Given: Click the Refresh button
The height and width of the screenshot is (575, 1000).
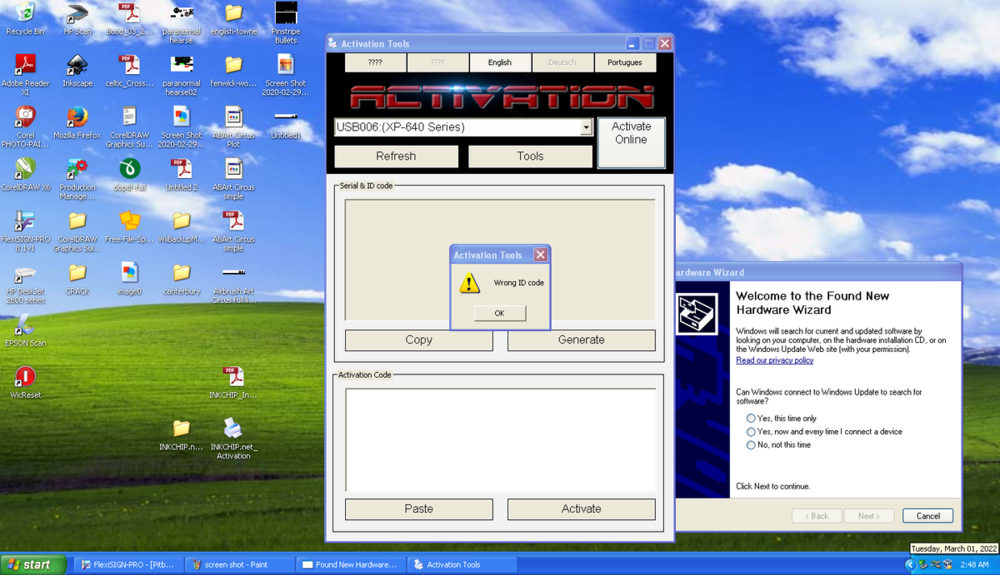Looking at the screenshot, I should [396, 156].
